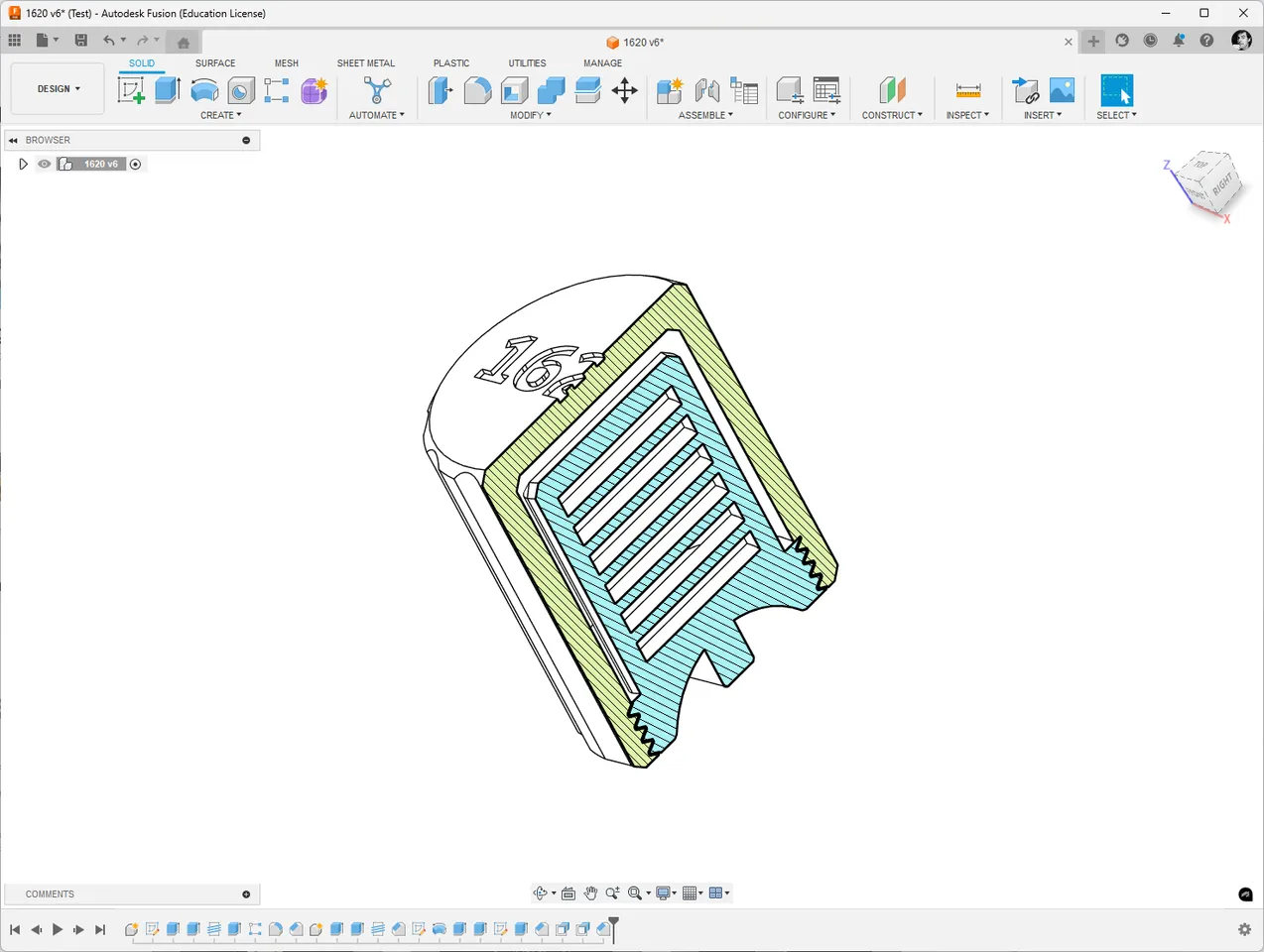Viewport: 1264px width, 952px height.
Task: Click the RIGHT face of the ViewCube
Action: click(1221, 184)
